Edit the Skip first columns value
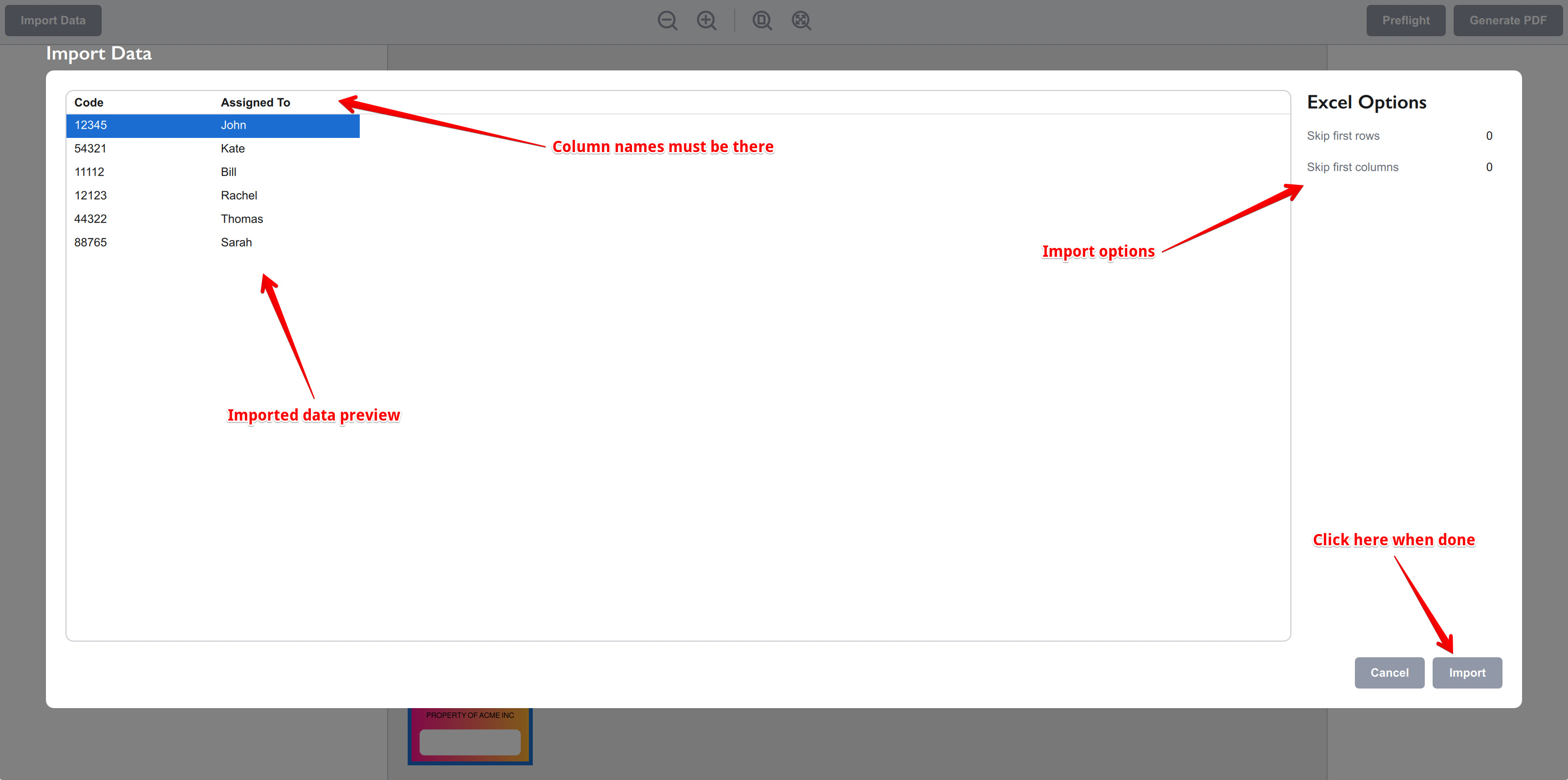The width and height of the screenshot is (1568, 780). (x=1489, y=167)
